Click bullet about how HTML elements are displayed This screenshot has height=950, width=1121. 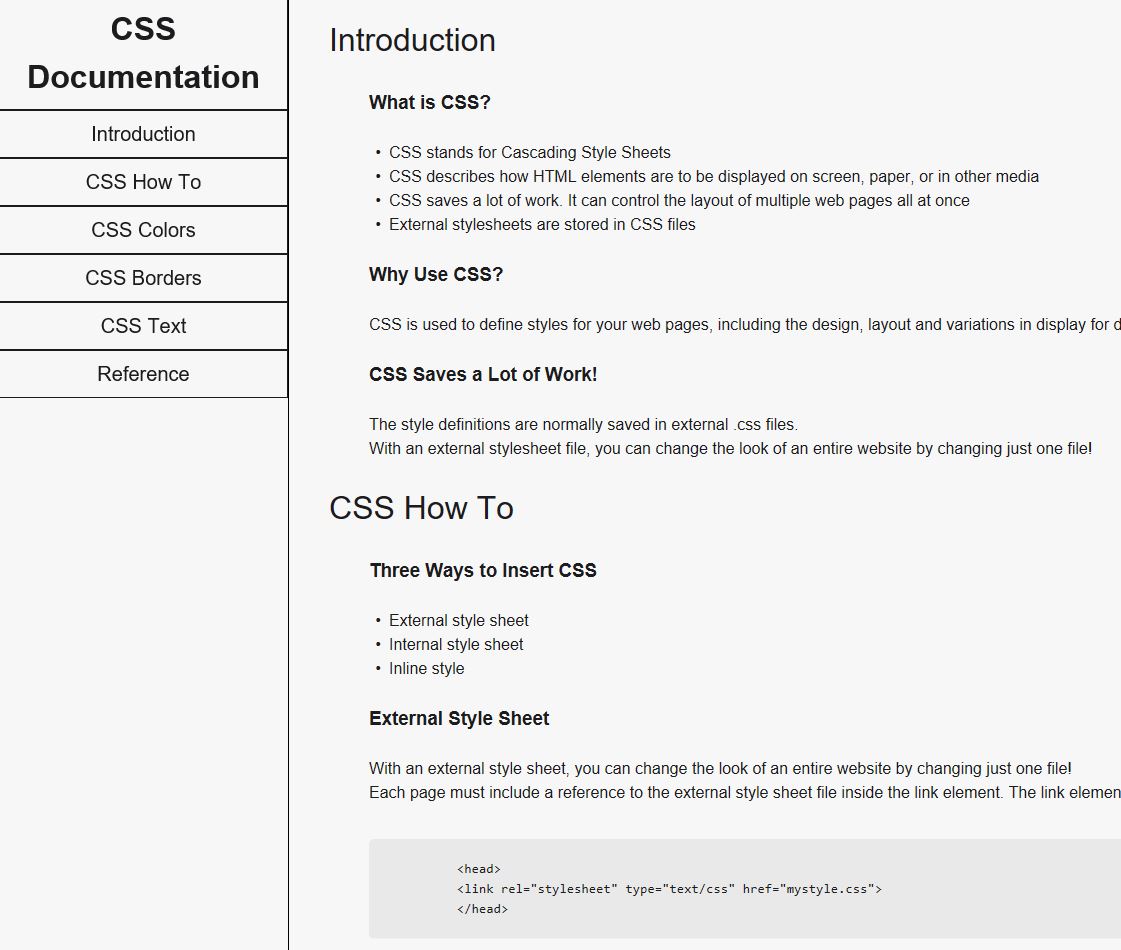tap(713, 177)
